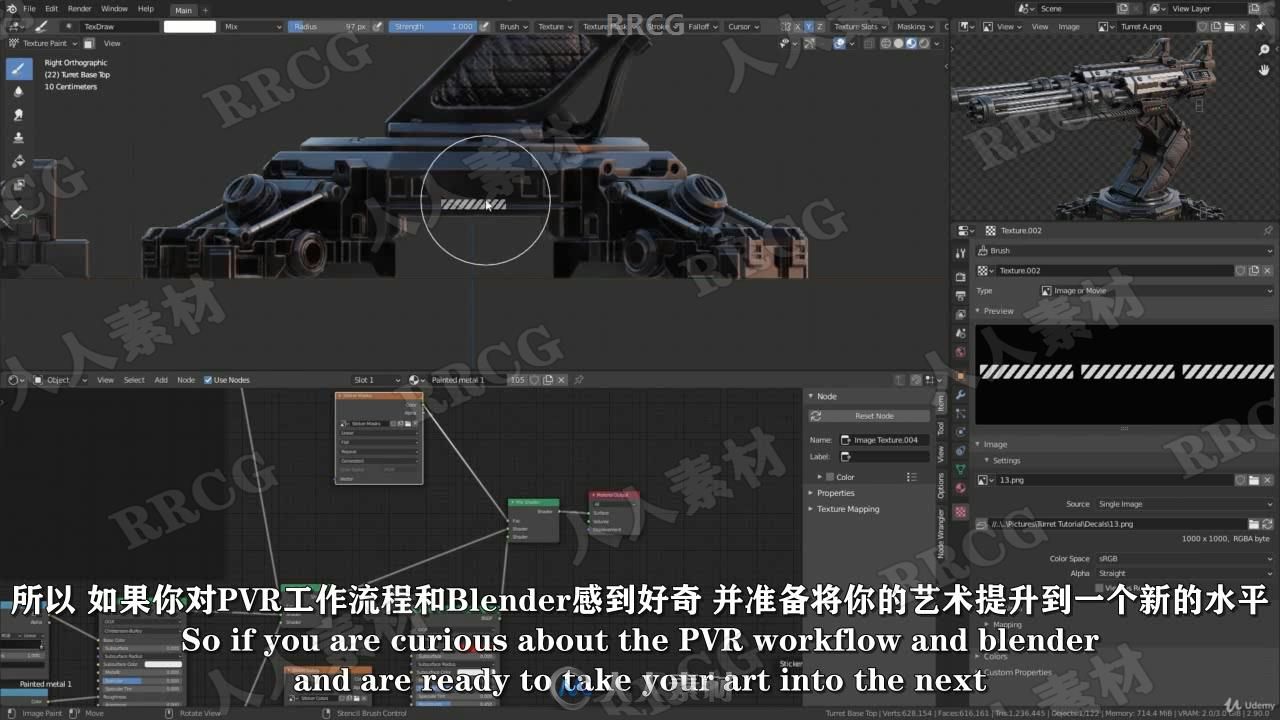Open the Slot 1 dropdown
Viewport: 1280px width, 720px height.
(377, 380)
